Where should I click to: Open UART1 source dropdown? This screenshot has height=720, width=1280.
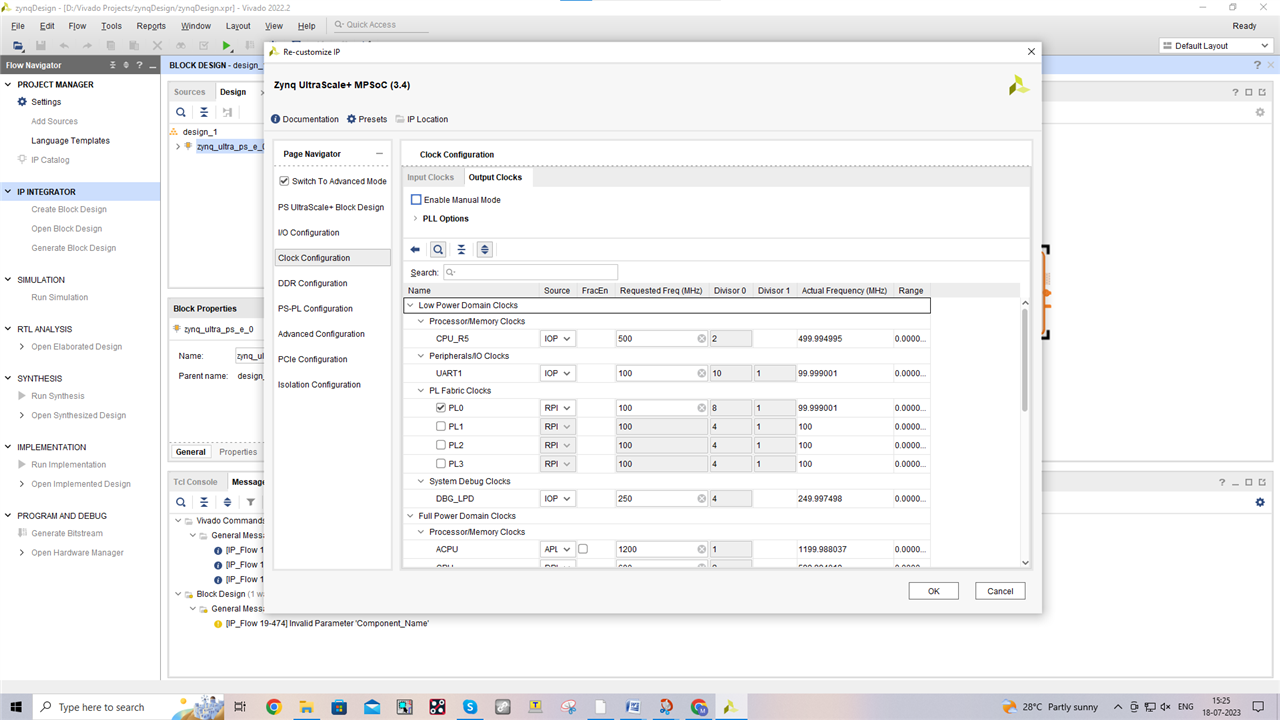pos(558,373)
